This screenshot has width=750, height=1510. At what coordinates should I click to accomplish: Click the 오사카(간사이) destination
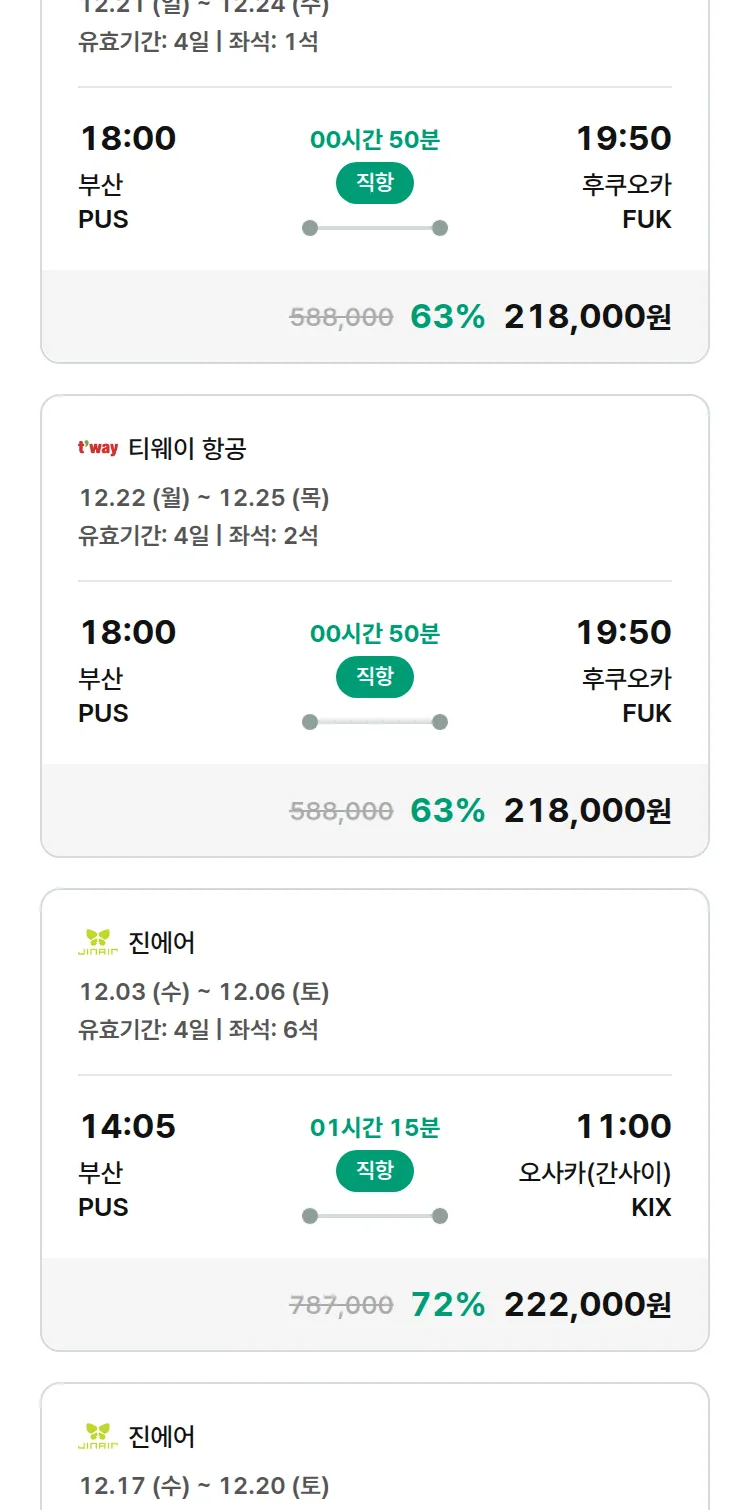pos(594,1172)
